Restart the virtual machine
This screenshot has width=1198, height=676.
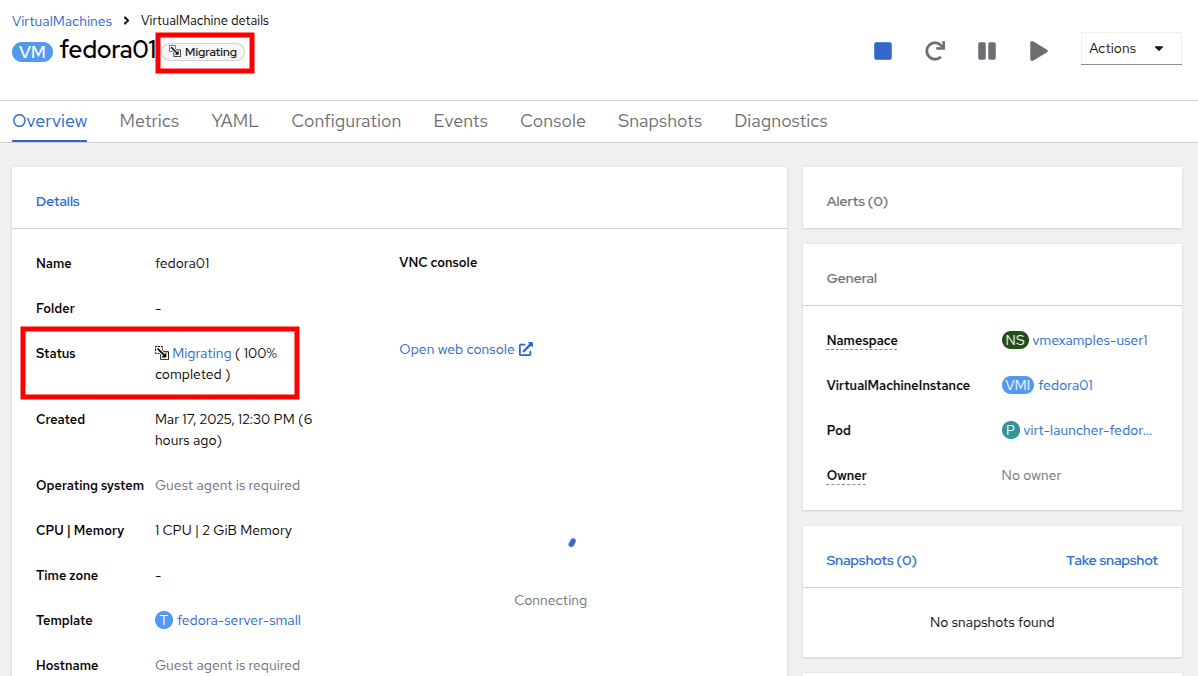coord(934,49)
